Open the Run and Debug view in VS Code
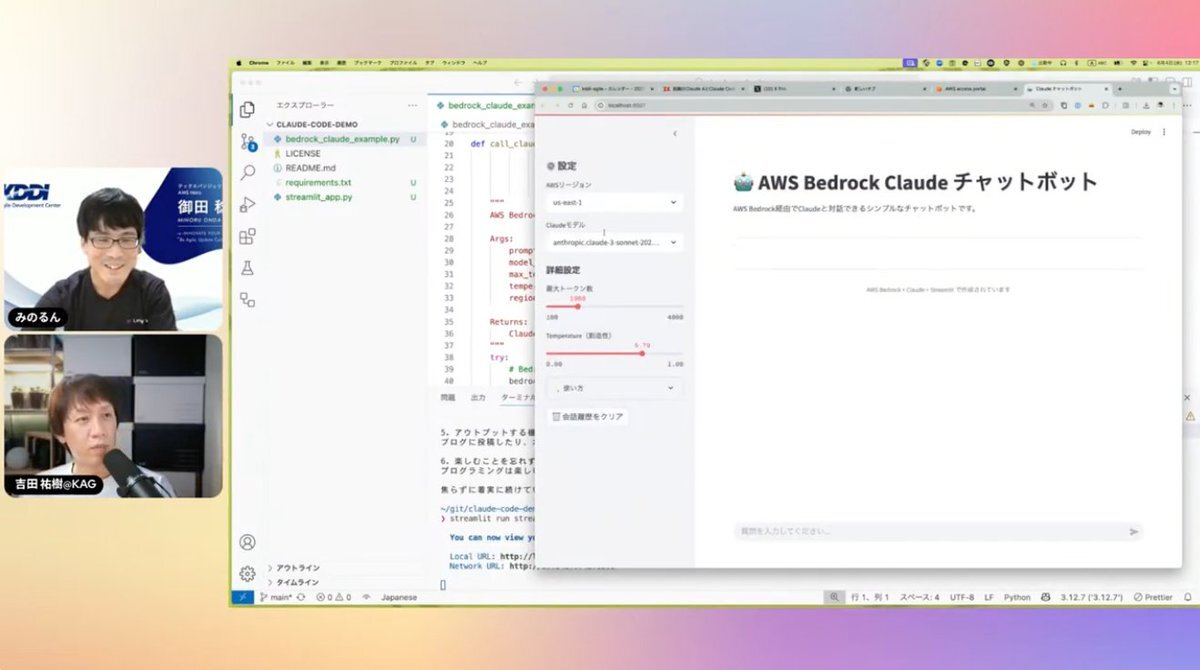 click(x=247, y=205)
